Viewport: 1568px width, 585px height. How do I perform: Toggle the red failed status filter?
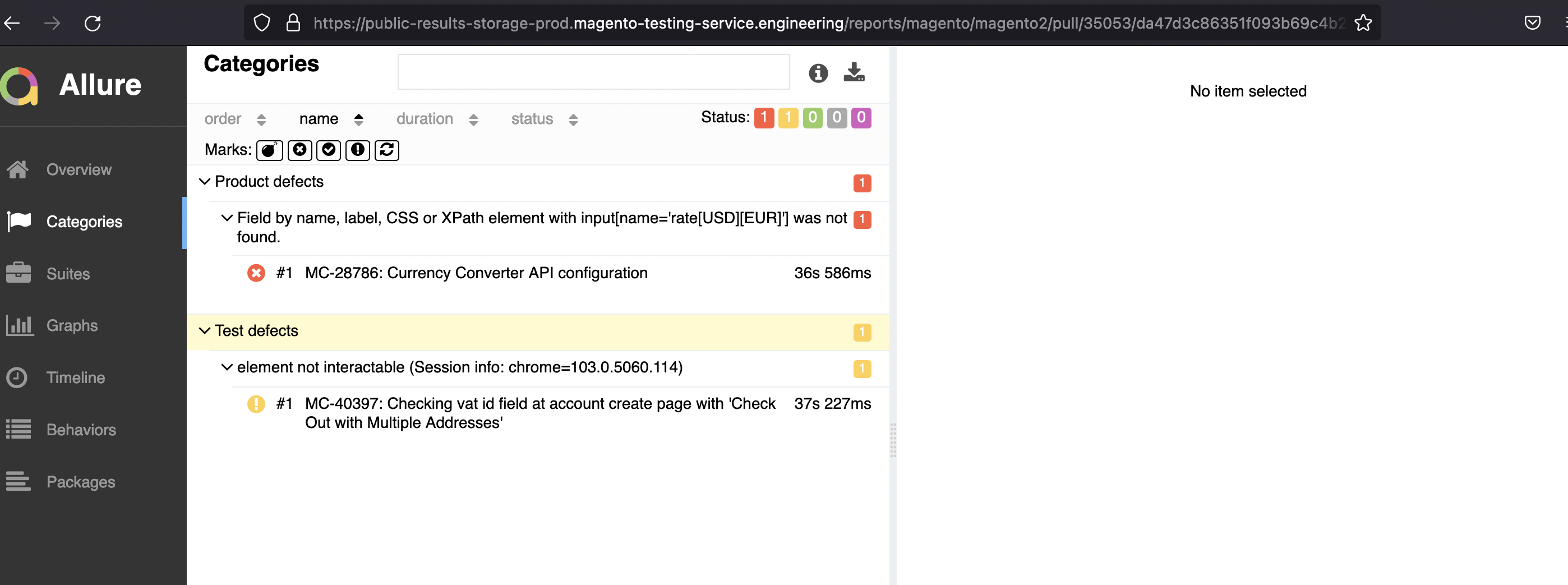[x=764, y=118]
